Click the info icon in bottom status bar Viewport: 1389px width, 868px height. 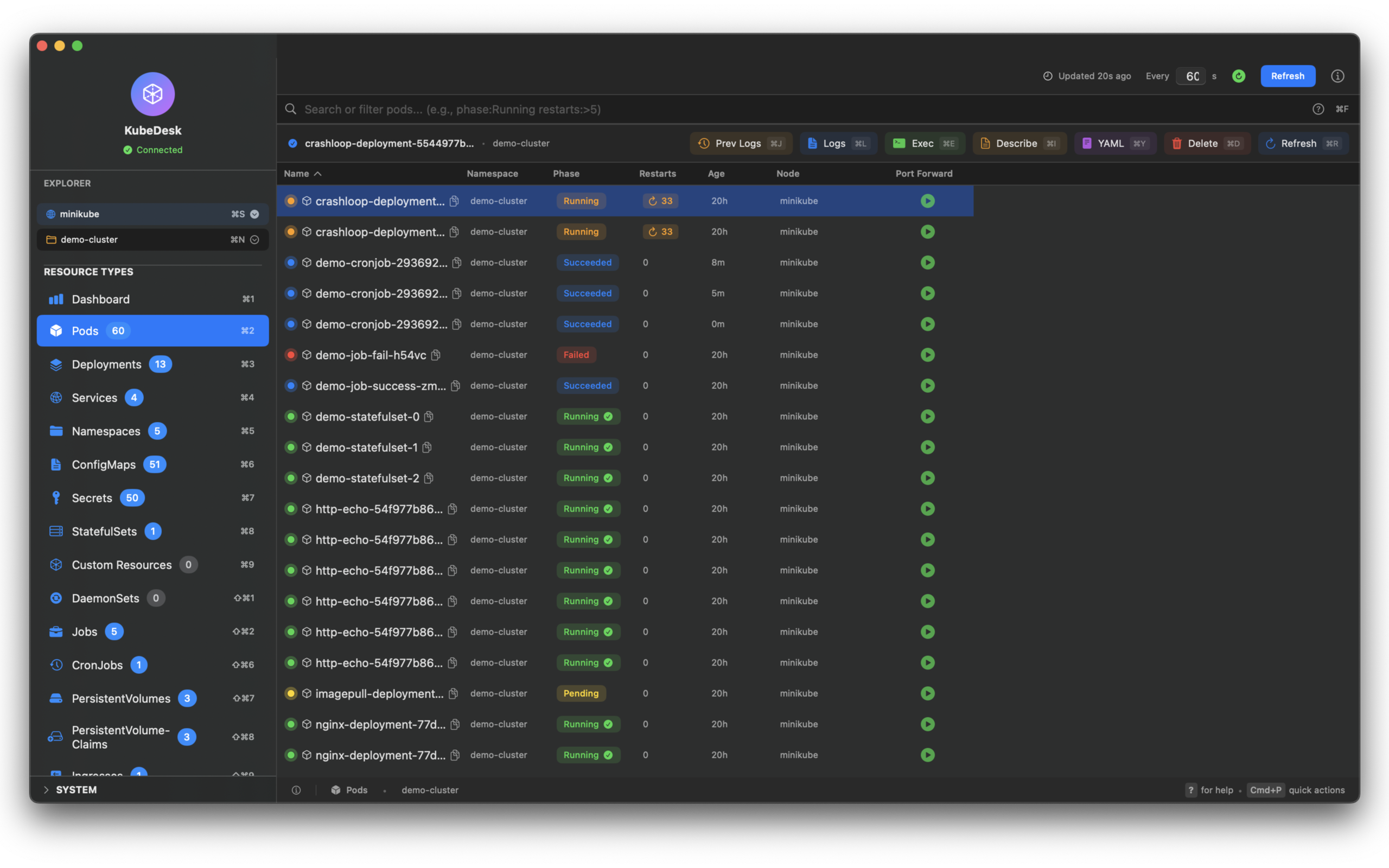click(296, 790)
